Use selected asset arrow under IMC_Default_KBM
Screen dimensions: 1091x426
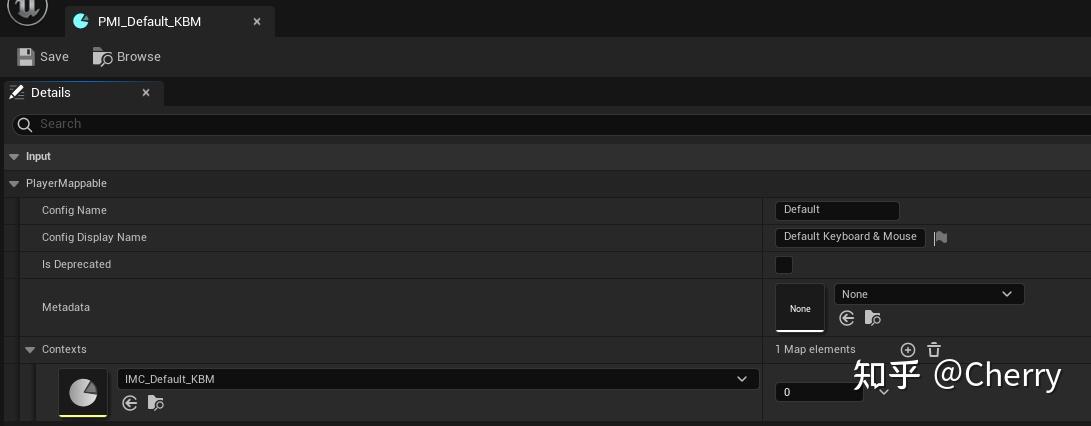click(129, 402)
